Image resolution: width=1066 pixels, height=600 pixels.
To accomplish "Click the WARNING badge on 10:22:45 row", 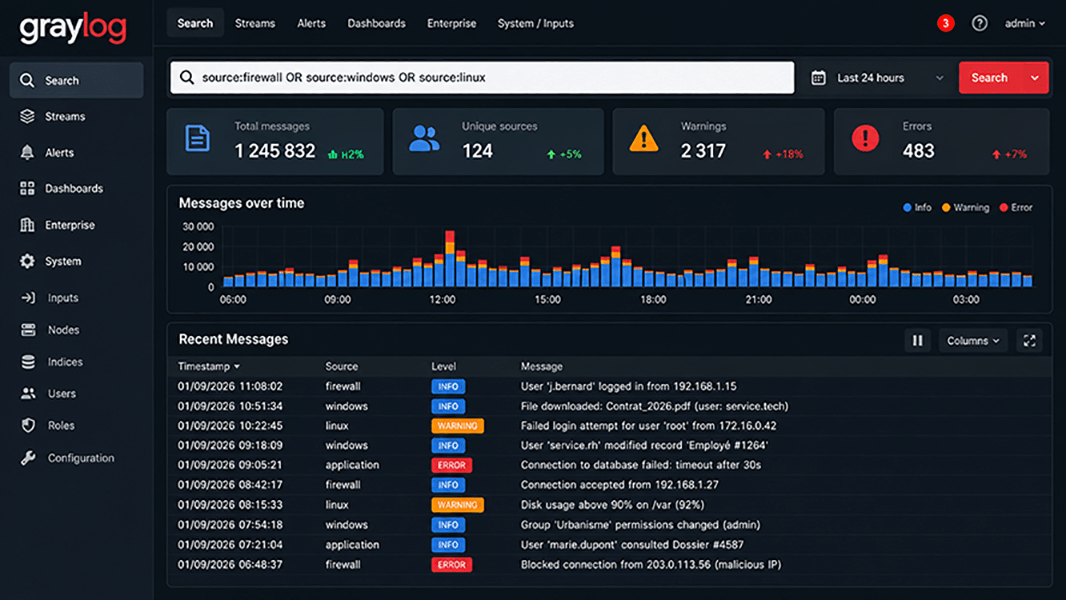I will 458,426.
